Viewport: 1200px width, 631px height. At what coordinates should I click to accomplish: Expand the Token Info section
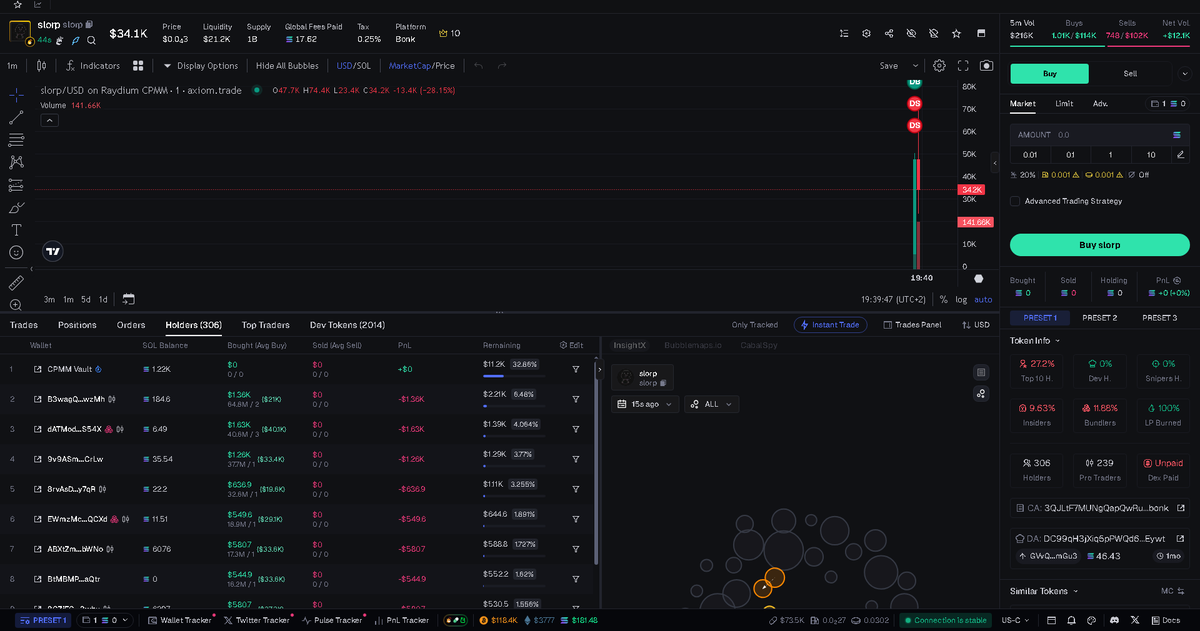coord(1035,341)
